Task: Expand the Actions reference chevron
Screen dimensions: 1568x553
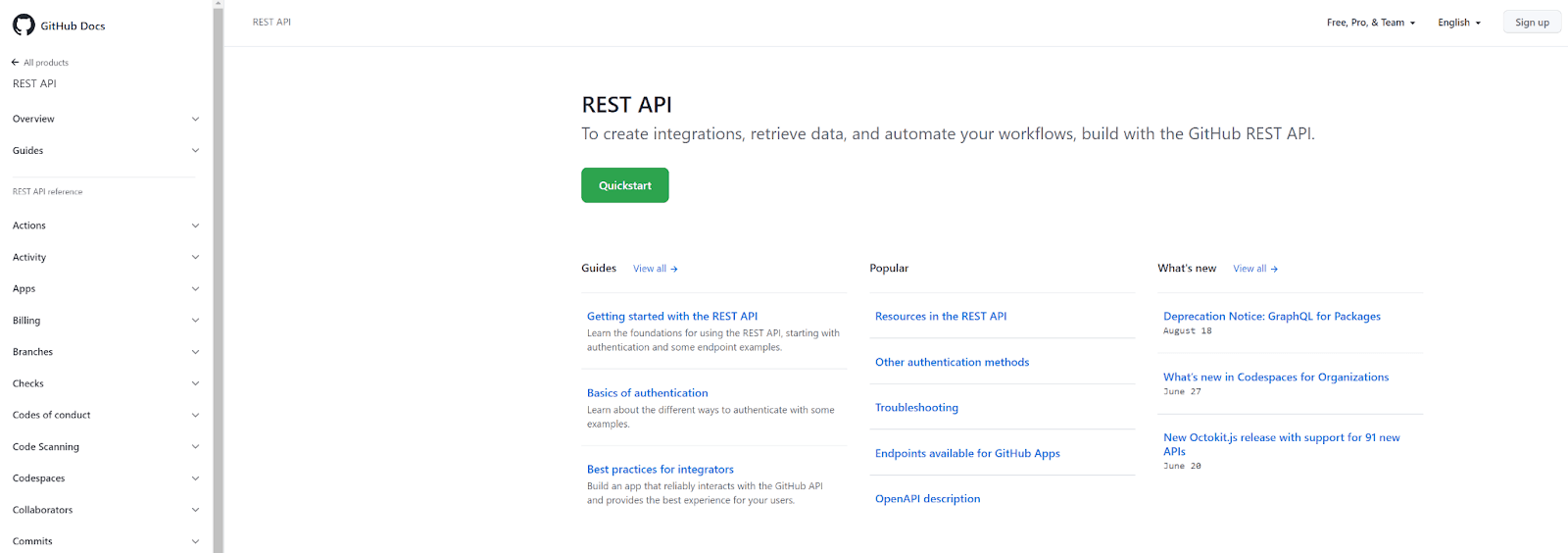Action: pos(195,226)
